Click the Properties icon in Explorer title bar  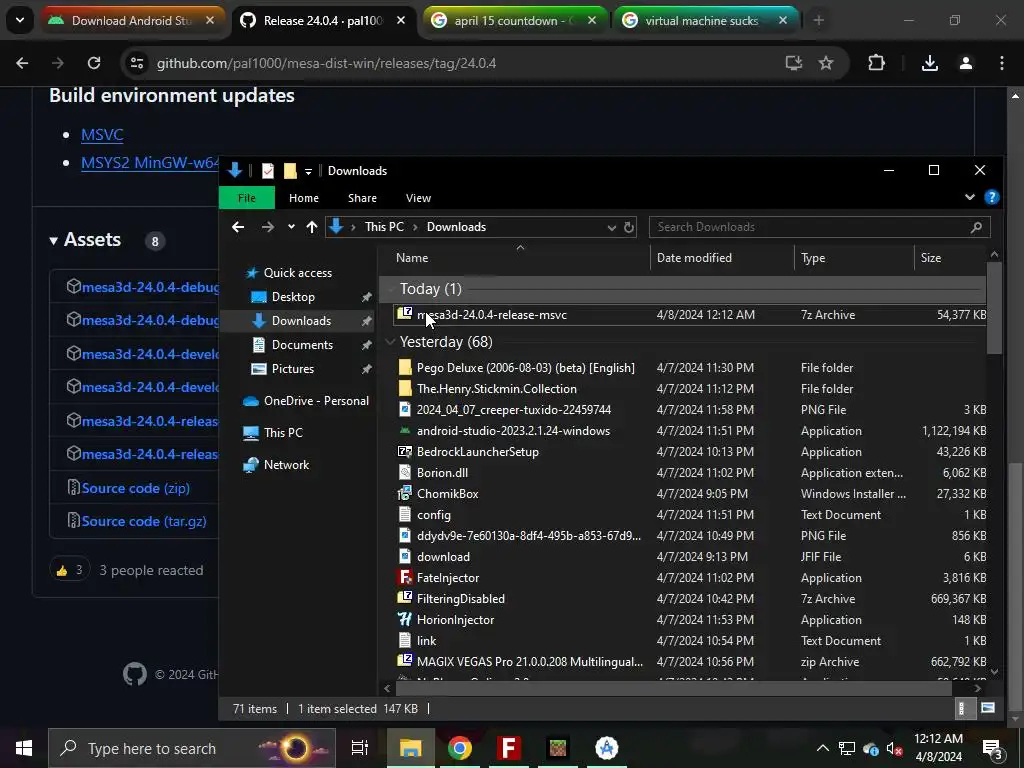pyautogui.click(x=268, y=171)
